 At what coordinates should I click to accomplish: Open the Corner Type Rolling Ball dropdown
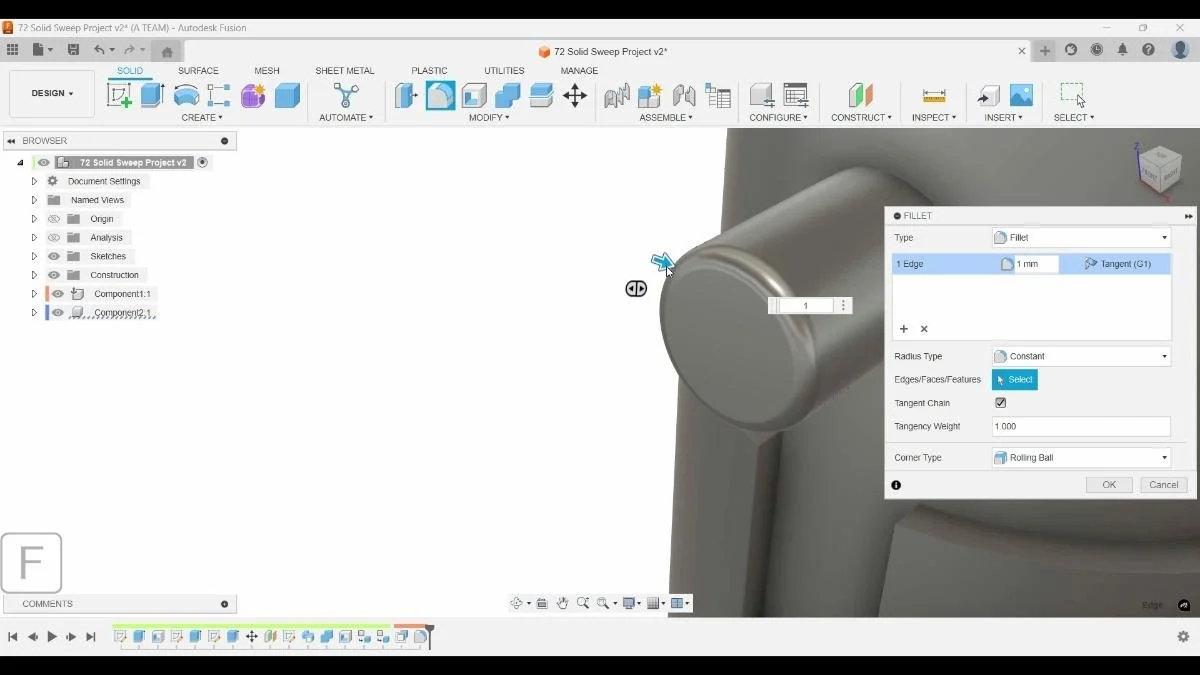(1081, 458)
